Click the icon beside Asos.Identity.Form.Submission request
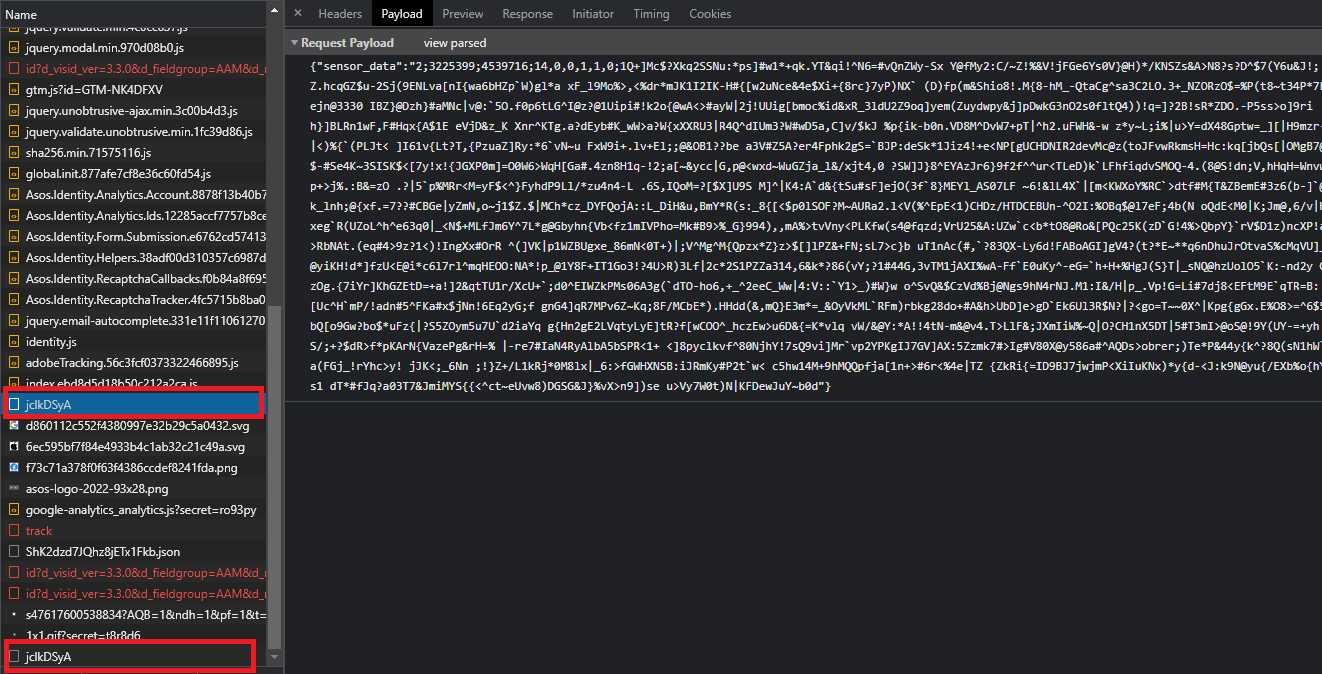The height and width of the screenshot is (674, 1322). click(x=14, y=237)
